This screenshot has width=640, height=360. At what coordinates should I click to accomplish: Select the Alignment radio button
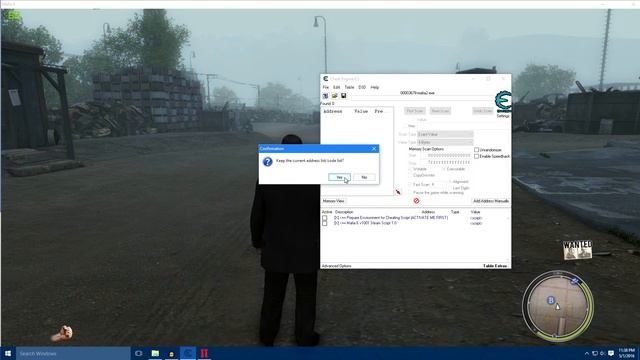450,182
